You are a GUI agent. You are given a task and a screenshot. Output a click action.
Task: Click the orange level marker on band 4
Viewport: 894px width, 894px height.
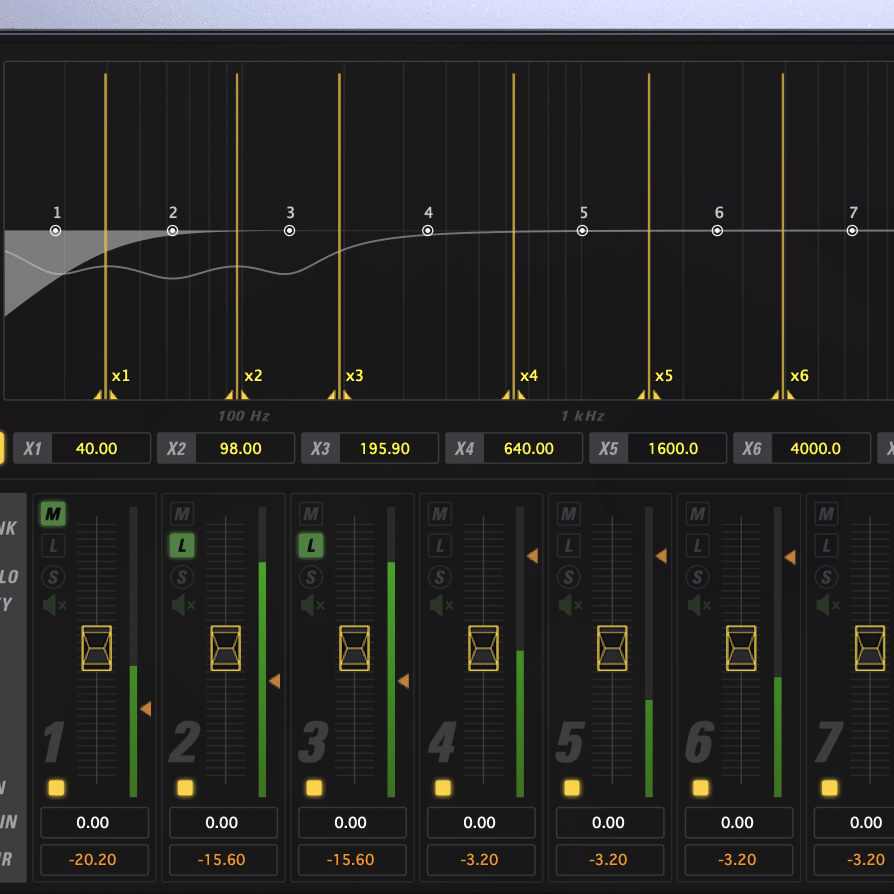pyautogui.click(x=533, y=556)
